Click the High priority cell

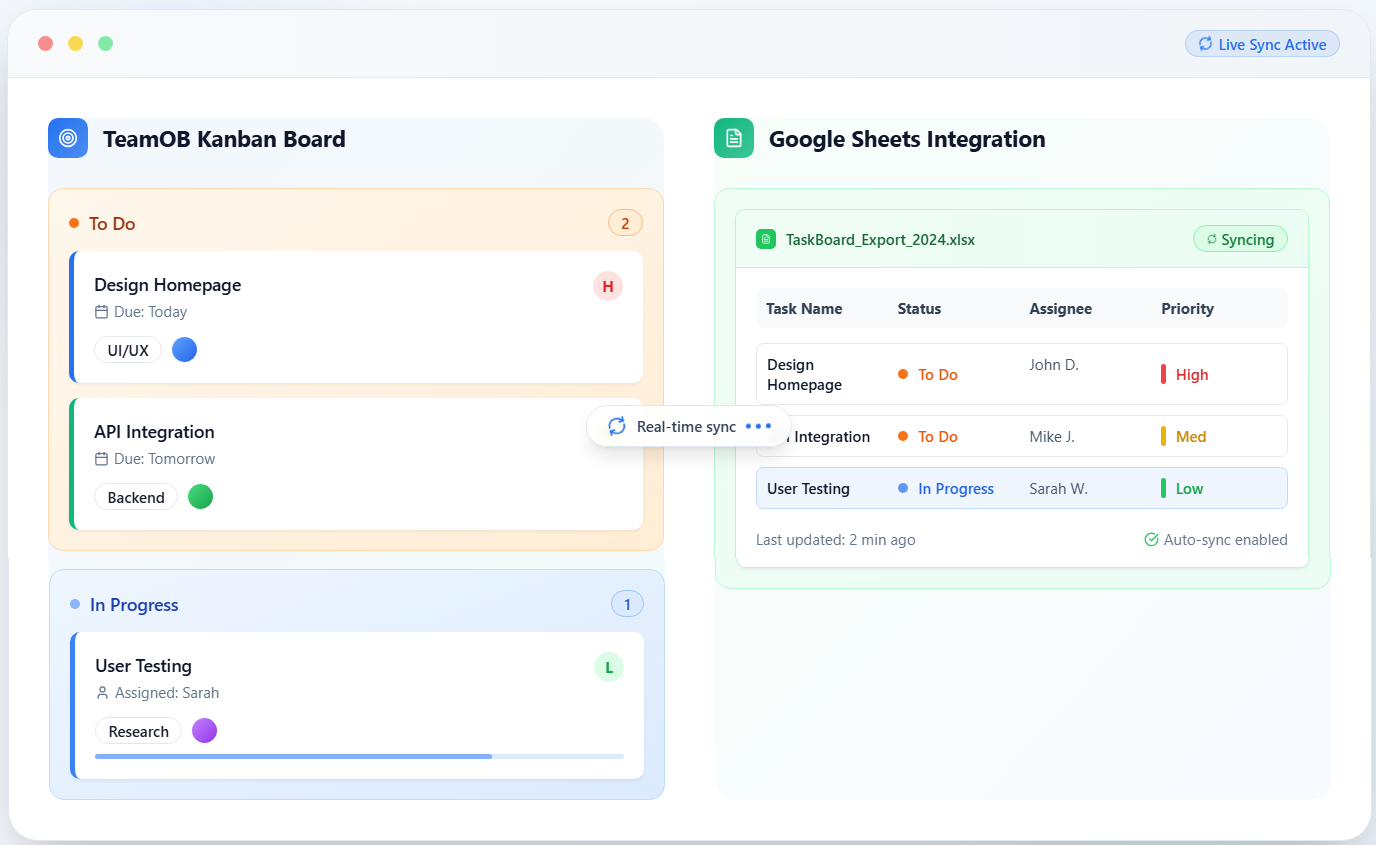pos(1185,374)
